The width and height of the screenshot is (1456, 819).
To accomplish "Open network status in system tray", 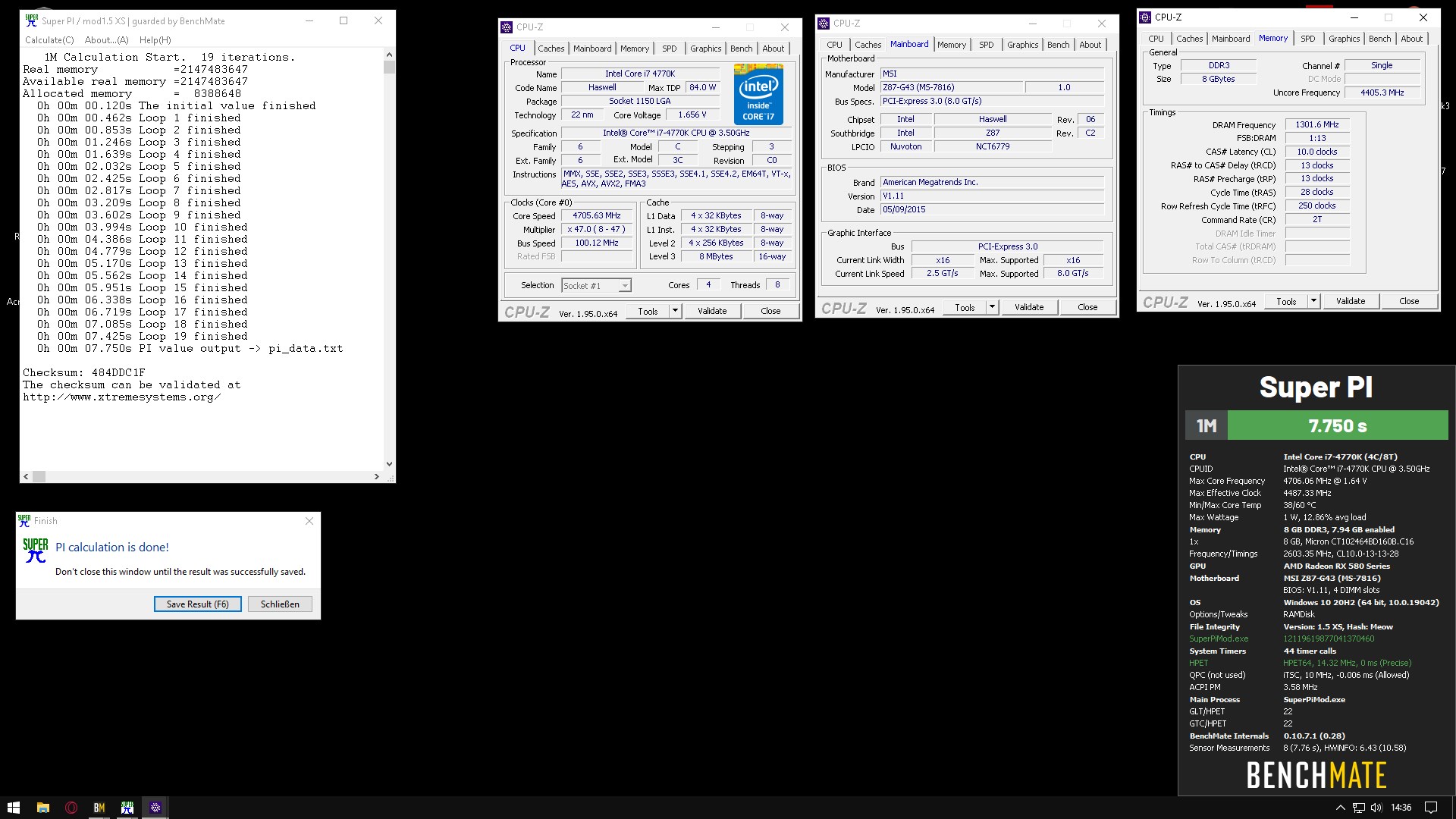I will pos(1359,808).
